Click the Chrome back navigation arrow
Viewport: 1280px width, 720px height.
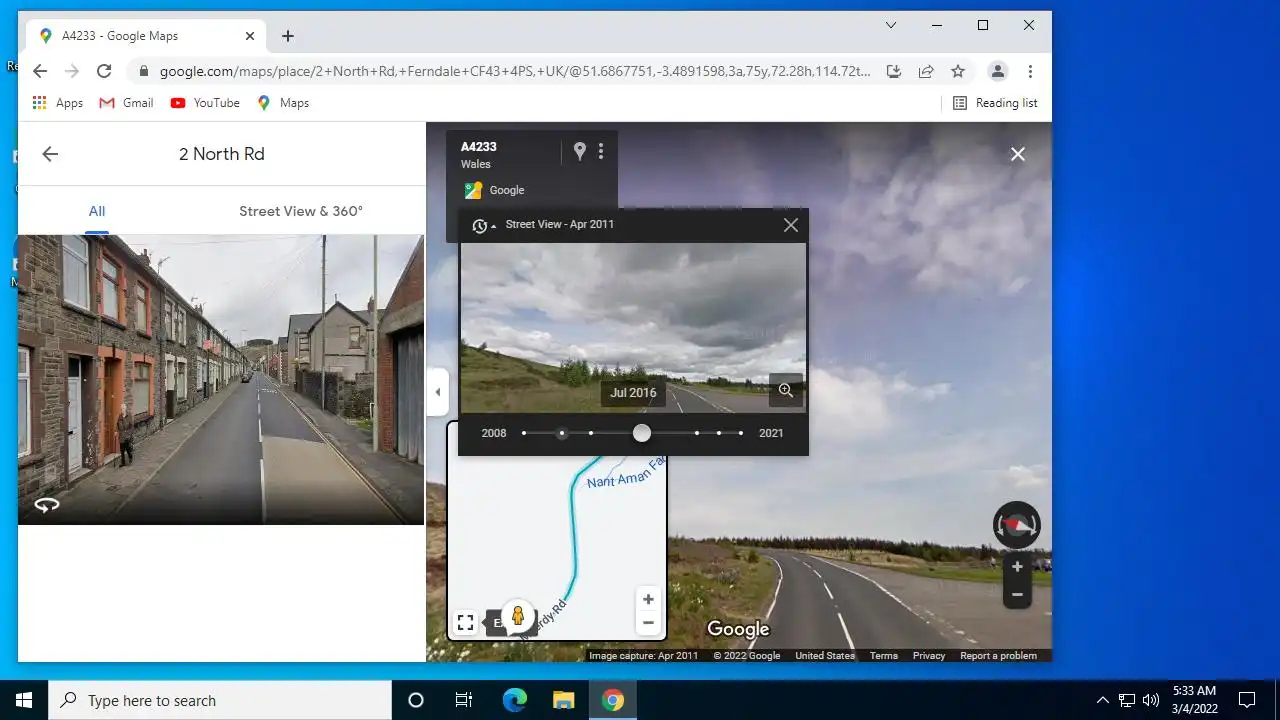[40, 71]
